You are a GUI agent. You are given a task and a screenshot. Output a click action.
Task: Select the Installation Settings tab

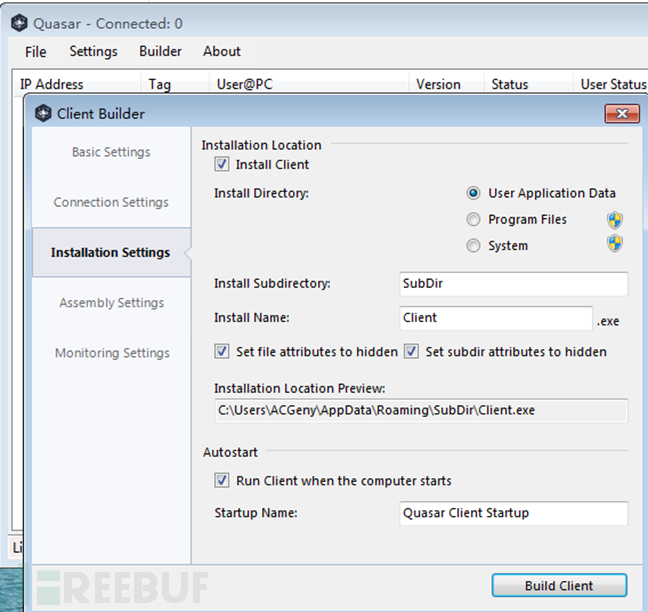pos(111,252)
